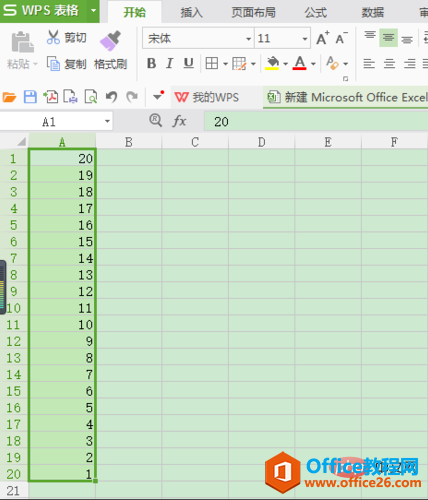This screenshot has width=428, height=500.
Task: Click the Copy icon
Action: tap(53, 63)
